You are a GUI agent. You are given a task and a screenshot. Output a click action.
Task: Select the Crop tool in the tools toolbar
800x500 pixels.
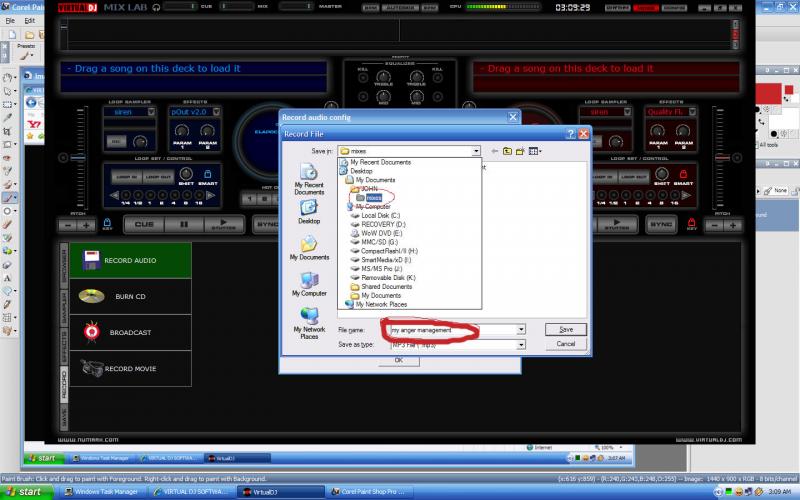click(x=8, y=131)
